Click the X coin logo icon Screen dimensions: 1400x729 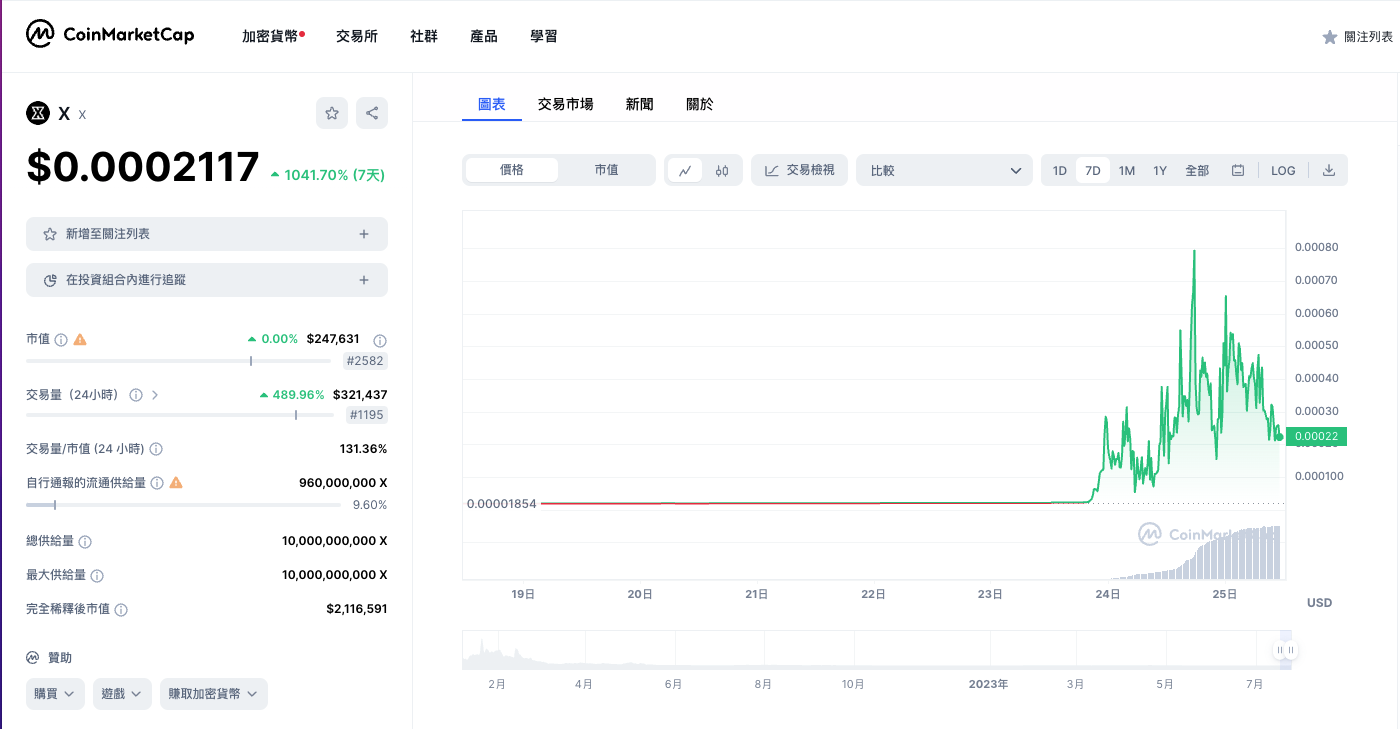point(38,113)
